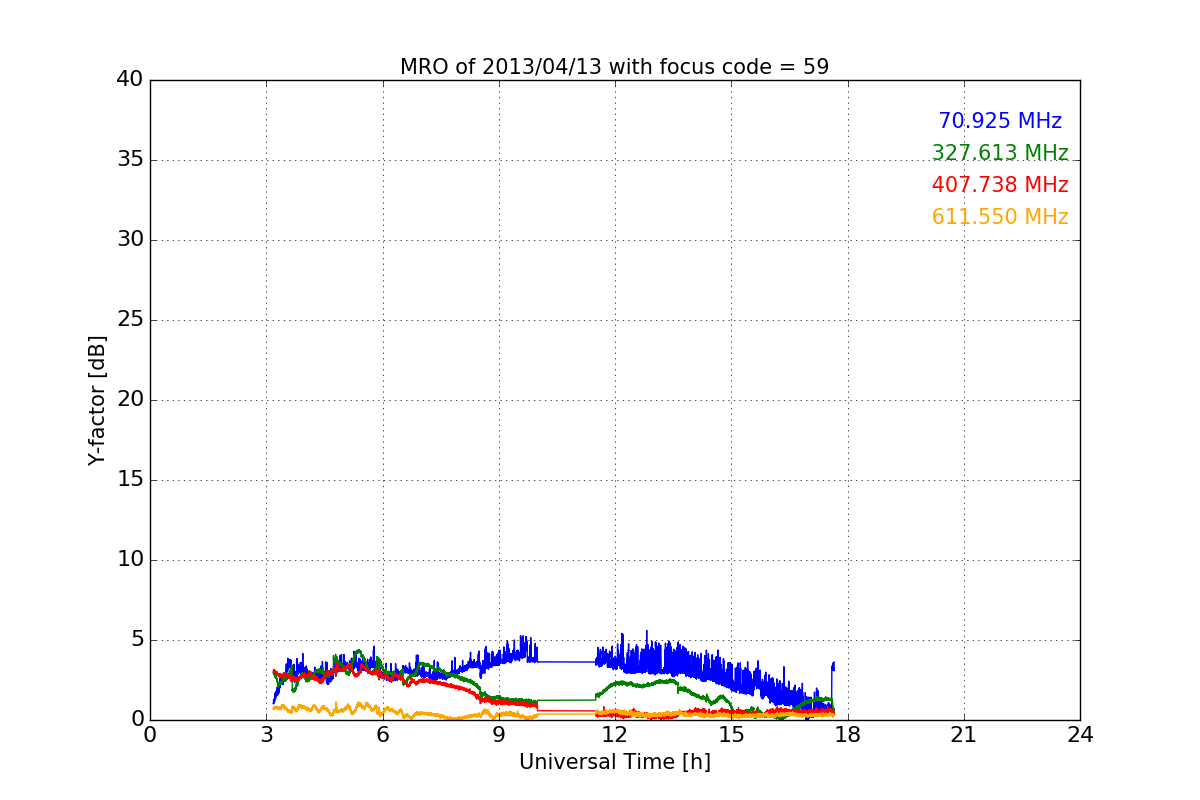Click the y-axis tick label 35
The width and height of the screenshot is (1200, 800).
tap(130, 160)
